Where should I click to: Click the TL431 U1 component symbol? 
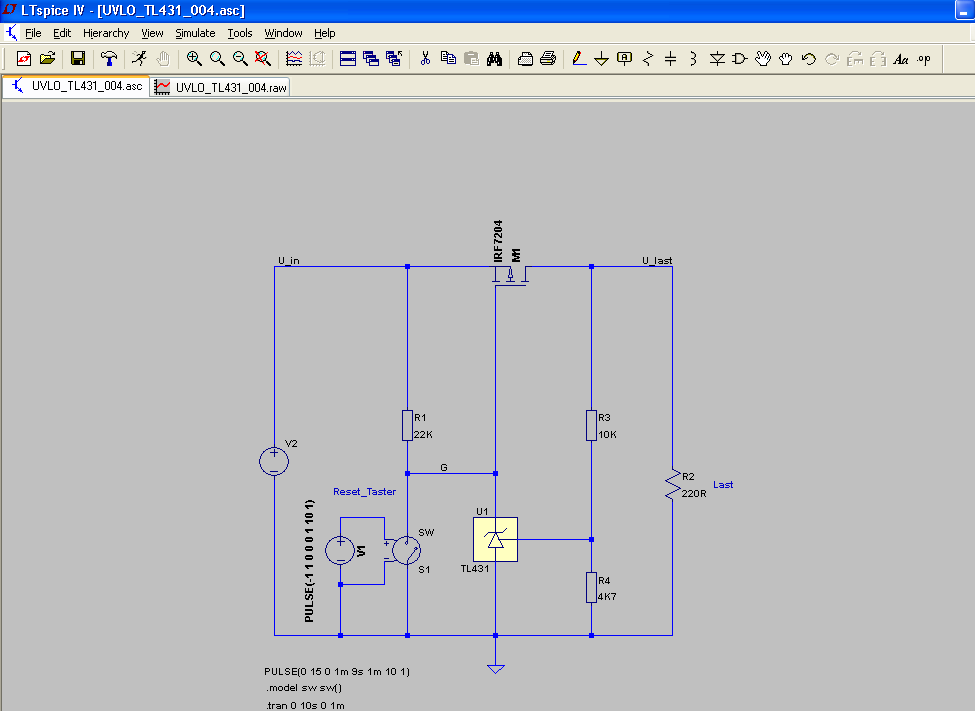496,539
